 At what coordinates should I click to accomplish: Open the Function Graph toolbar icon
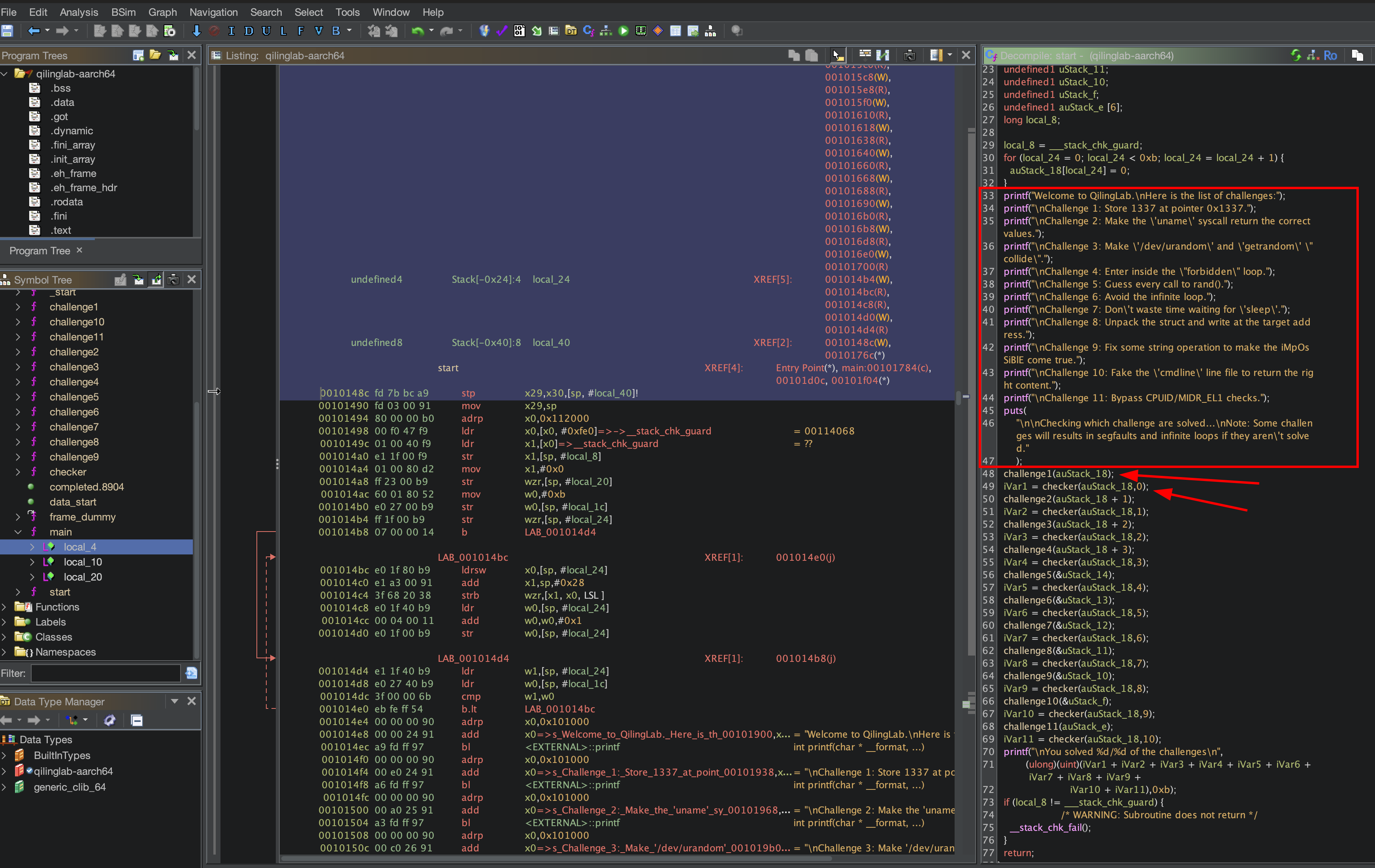coord(606,31)
